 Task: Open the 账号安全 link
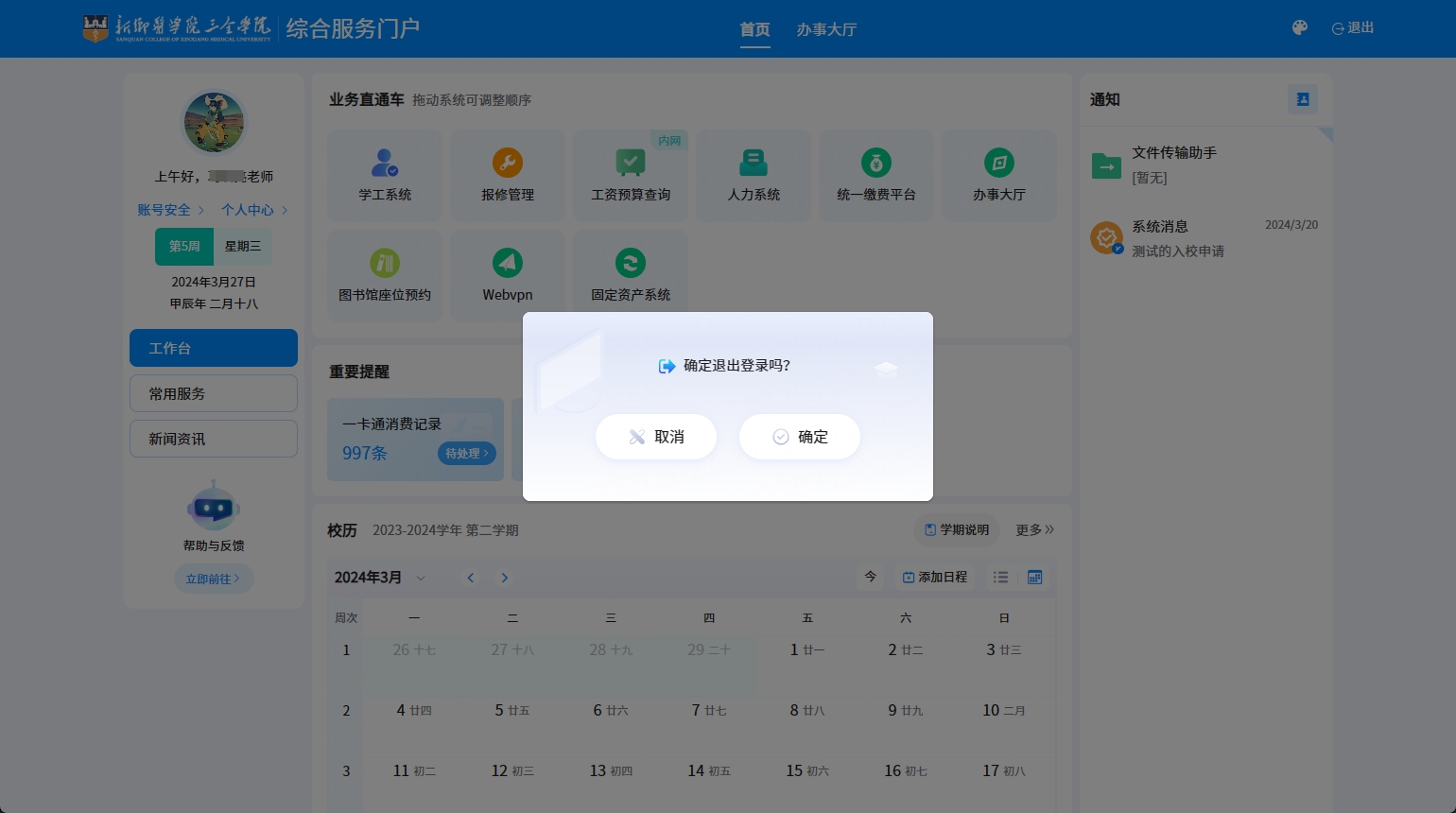tap(165, 210)
